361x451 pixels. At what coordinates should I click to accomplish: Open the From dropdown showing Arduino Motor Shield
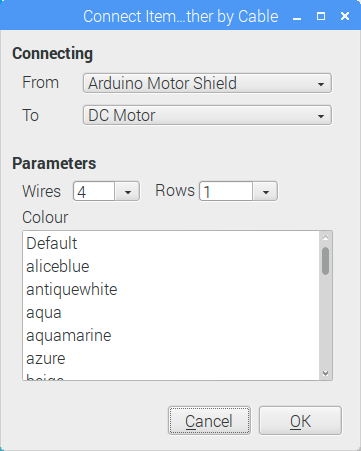pyautogui.click(x=207, y=83)
